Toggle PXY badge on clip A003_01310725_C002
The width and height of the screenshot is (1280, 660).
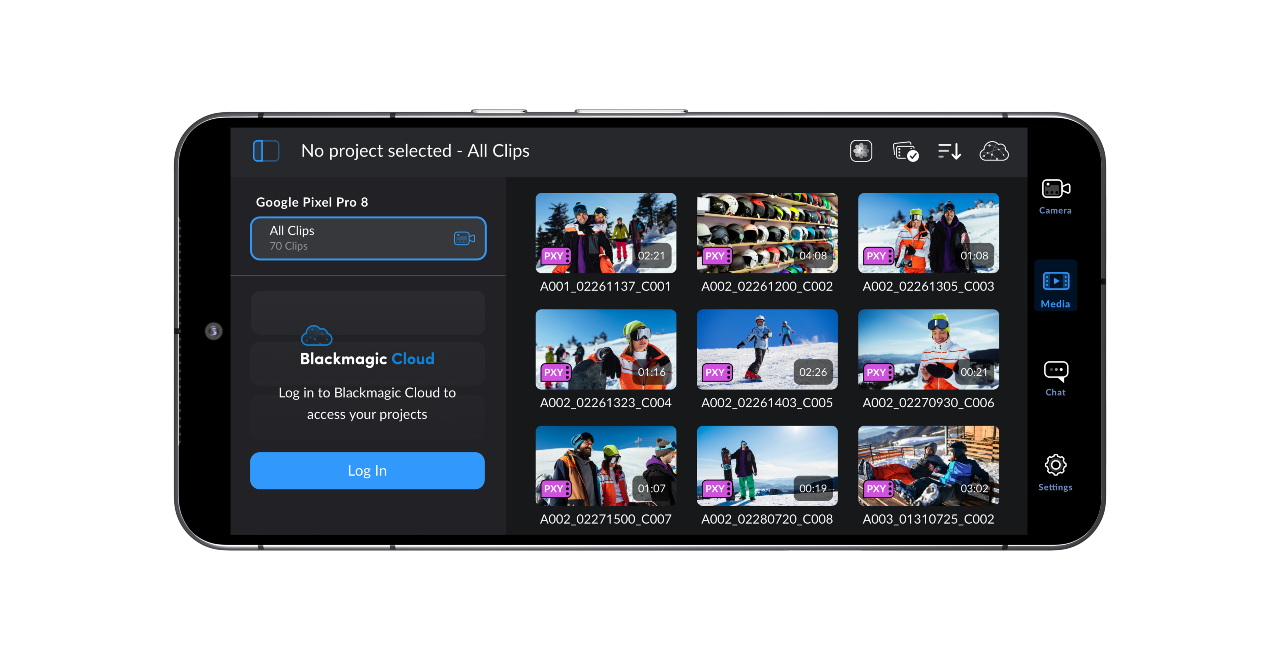tap(877, 488)
